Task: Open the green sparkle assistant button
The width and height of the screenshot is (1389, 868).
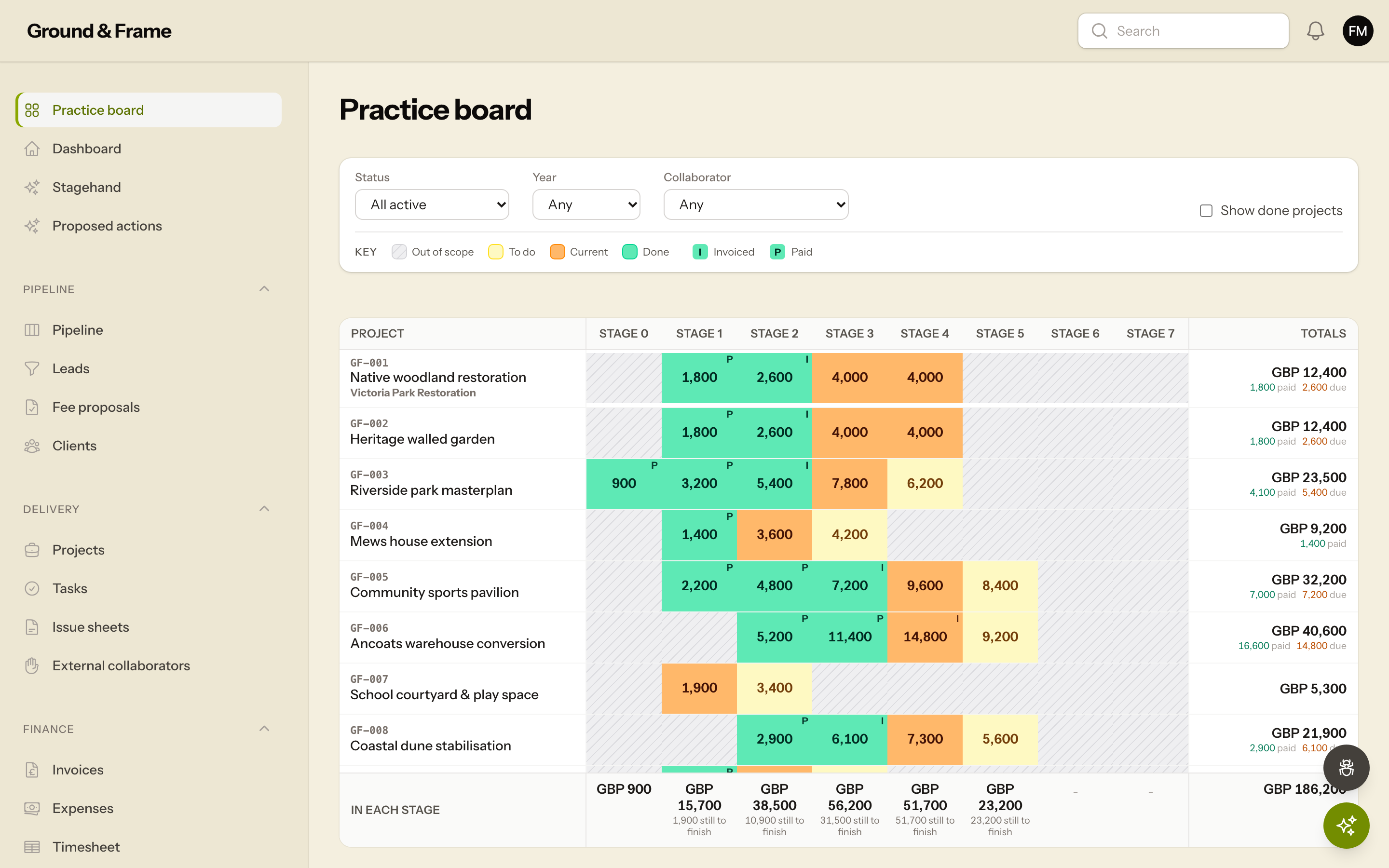Action: (1346, 826)
